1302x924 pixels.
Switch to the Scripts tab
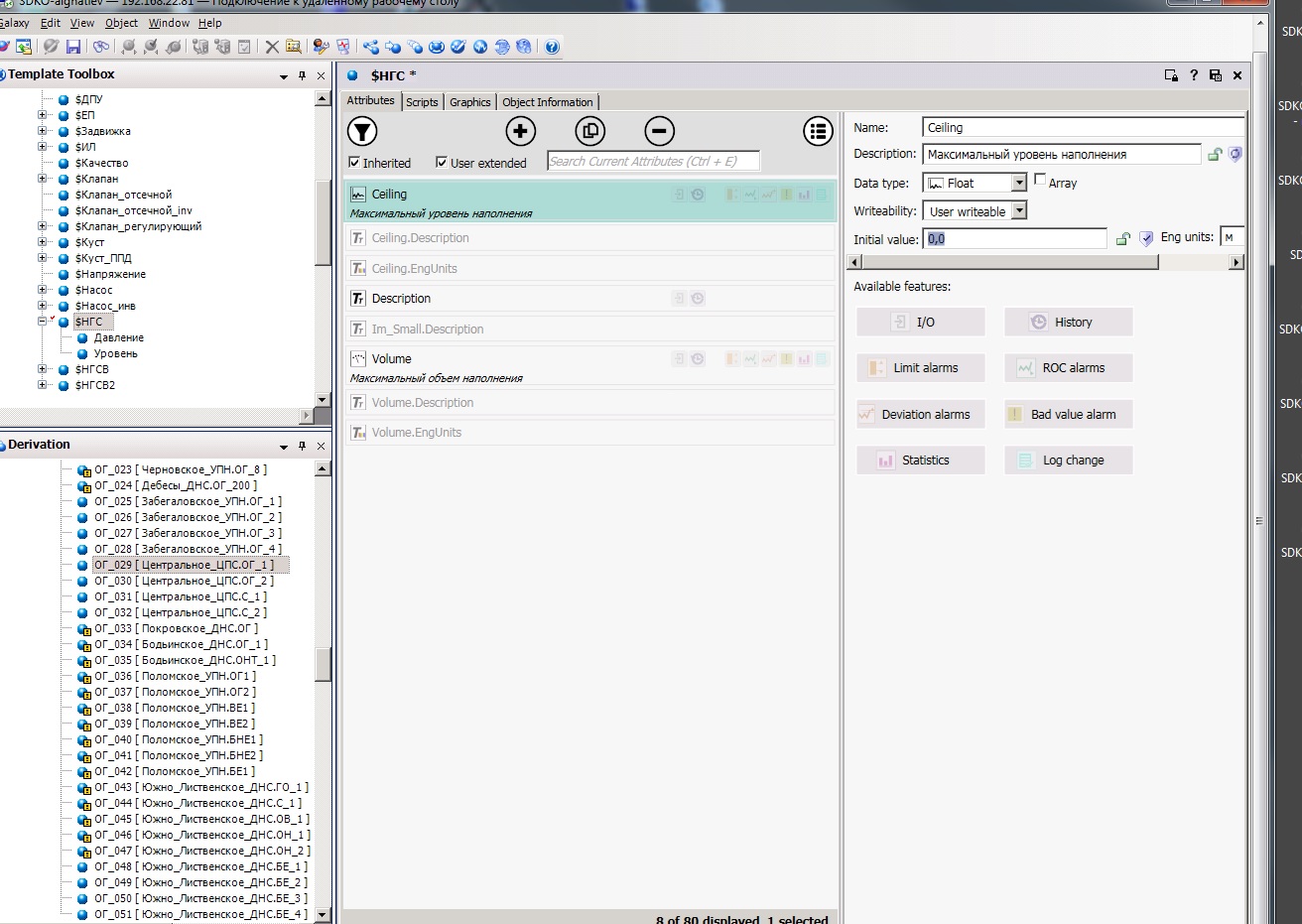point(422,102)
